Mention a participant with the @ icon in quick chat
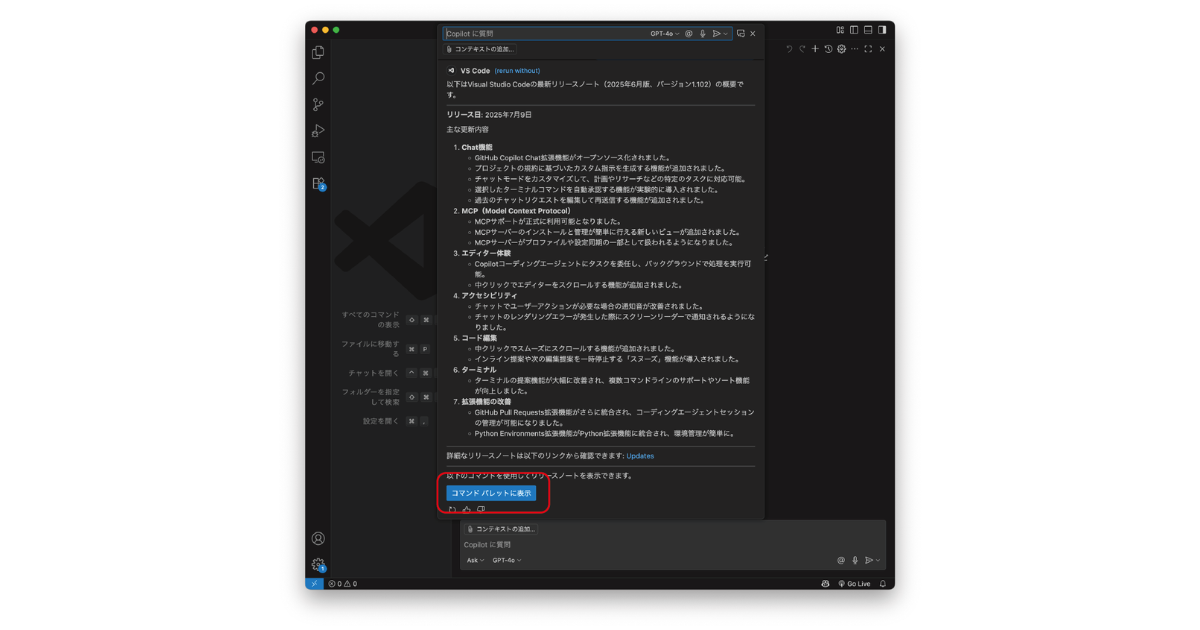Viewport: 1200px width, 630px height. pos(689,34)
